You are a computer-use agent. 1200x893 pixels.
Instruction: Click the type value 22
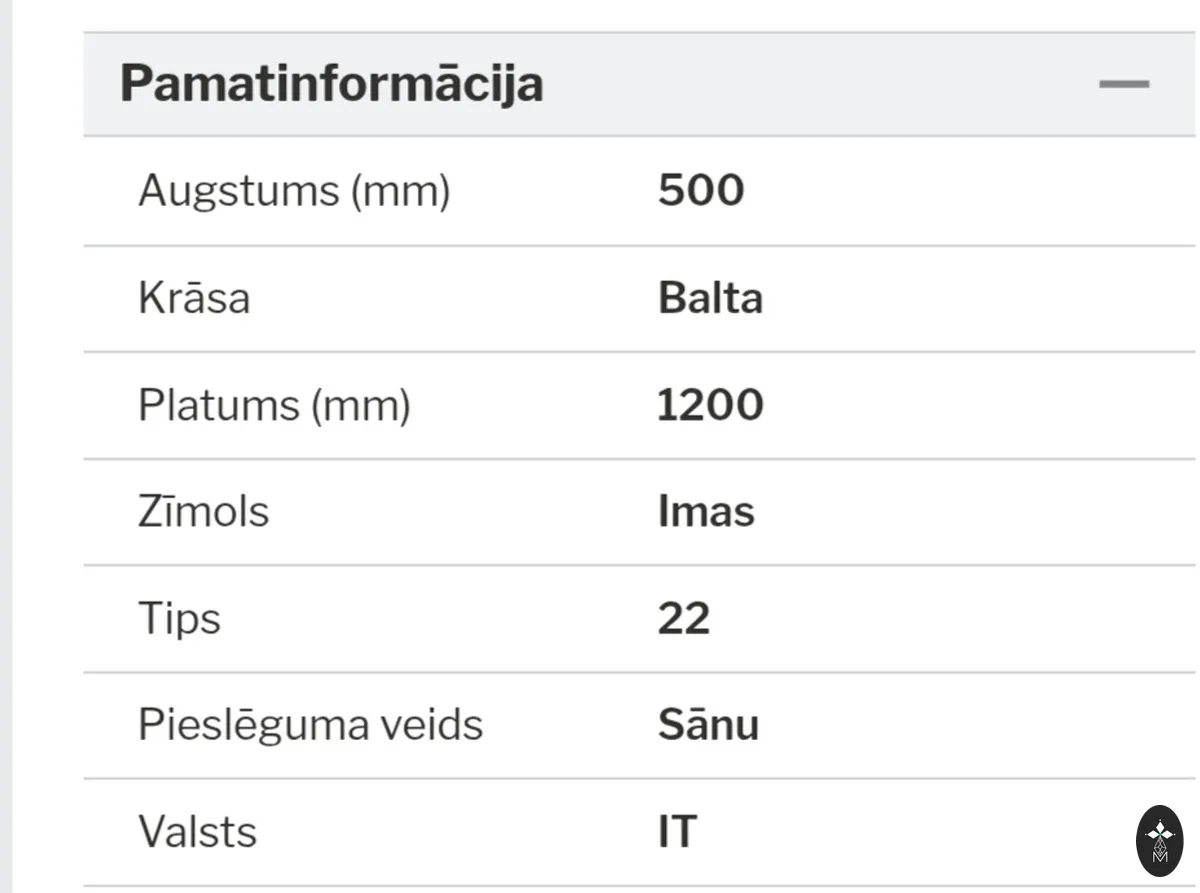click(684, 618)
